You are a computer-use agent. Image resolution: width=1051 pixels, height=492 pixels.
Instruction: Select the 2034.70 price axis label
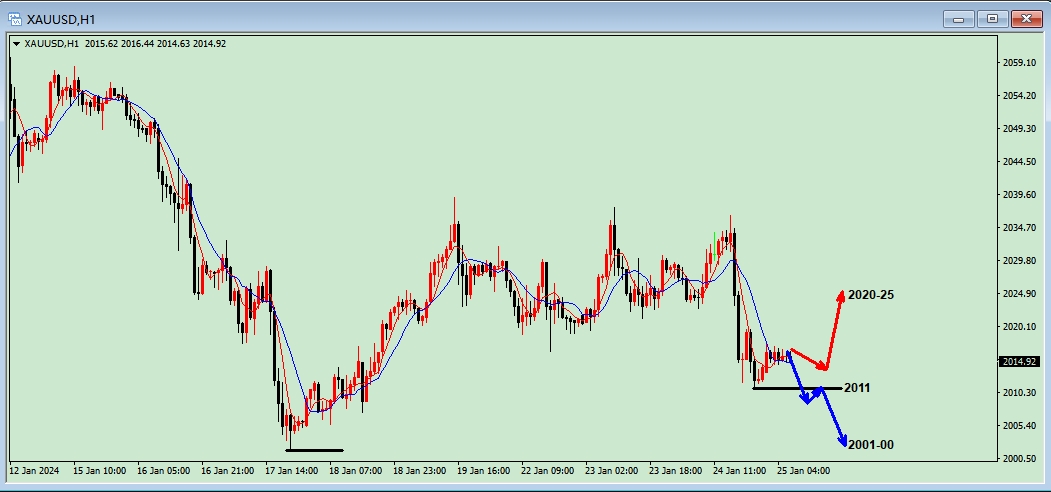coord(1020,228)
